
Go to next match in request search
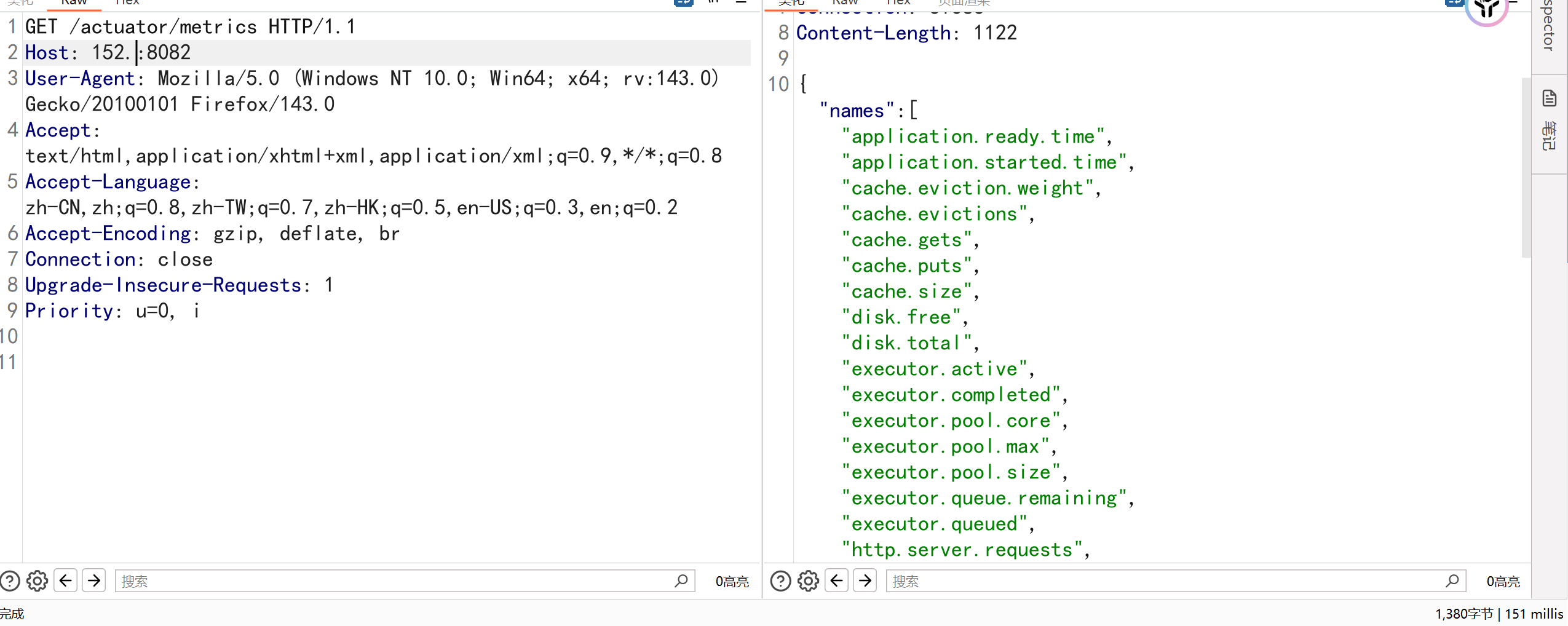[94, 581]
